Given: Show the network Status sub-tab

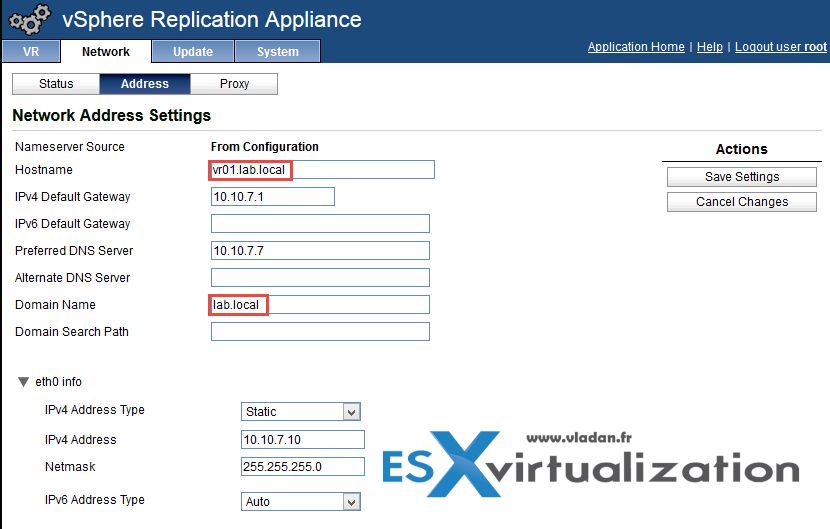Looking at the screenshot, I should coord(56,84).
